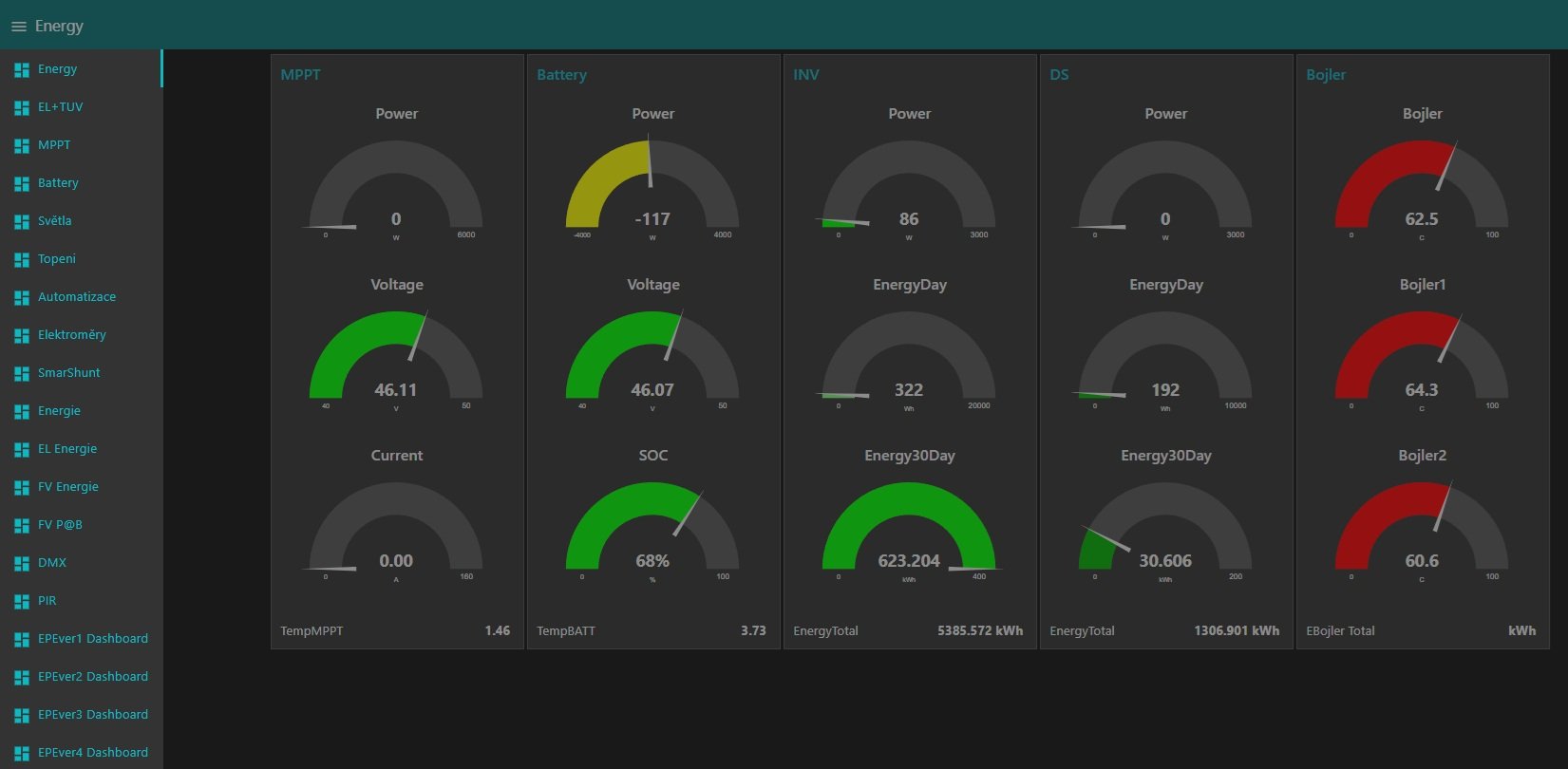The image size is (1568, 769).
Task: Click the icon next to DMX
Action: pos(21,563)
